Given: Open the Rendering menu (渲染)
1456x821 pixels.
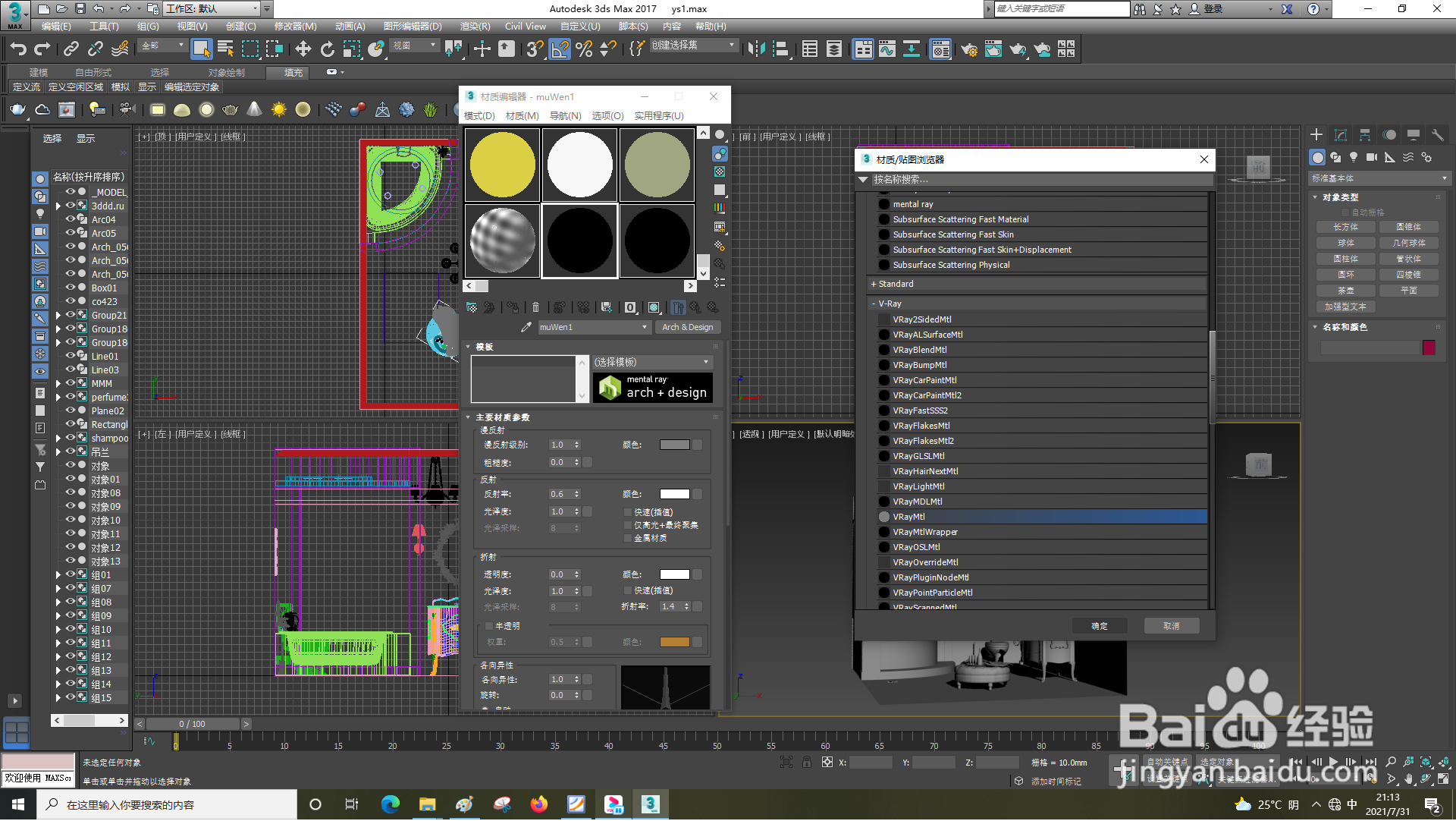Looking at the screenshot, I should [x=475, y=27].
